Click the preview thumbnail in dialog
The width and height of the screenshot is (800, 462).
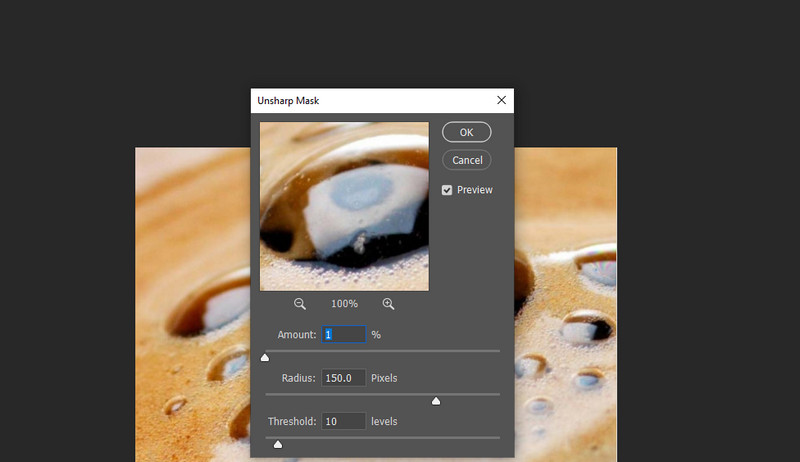click(x=344, y=206)
